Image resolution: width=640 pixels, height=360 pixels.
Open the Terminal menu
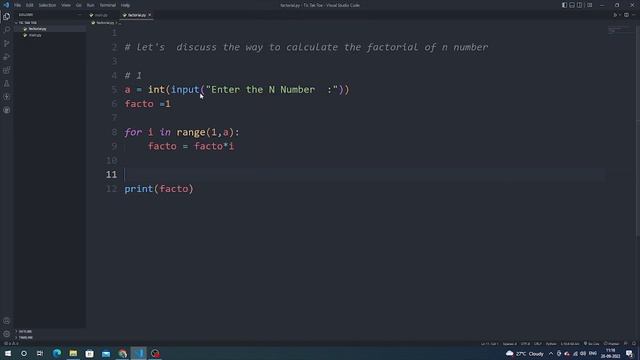107,5
